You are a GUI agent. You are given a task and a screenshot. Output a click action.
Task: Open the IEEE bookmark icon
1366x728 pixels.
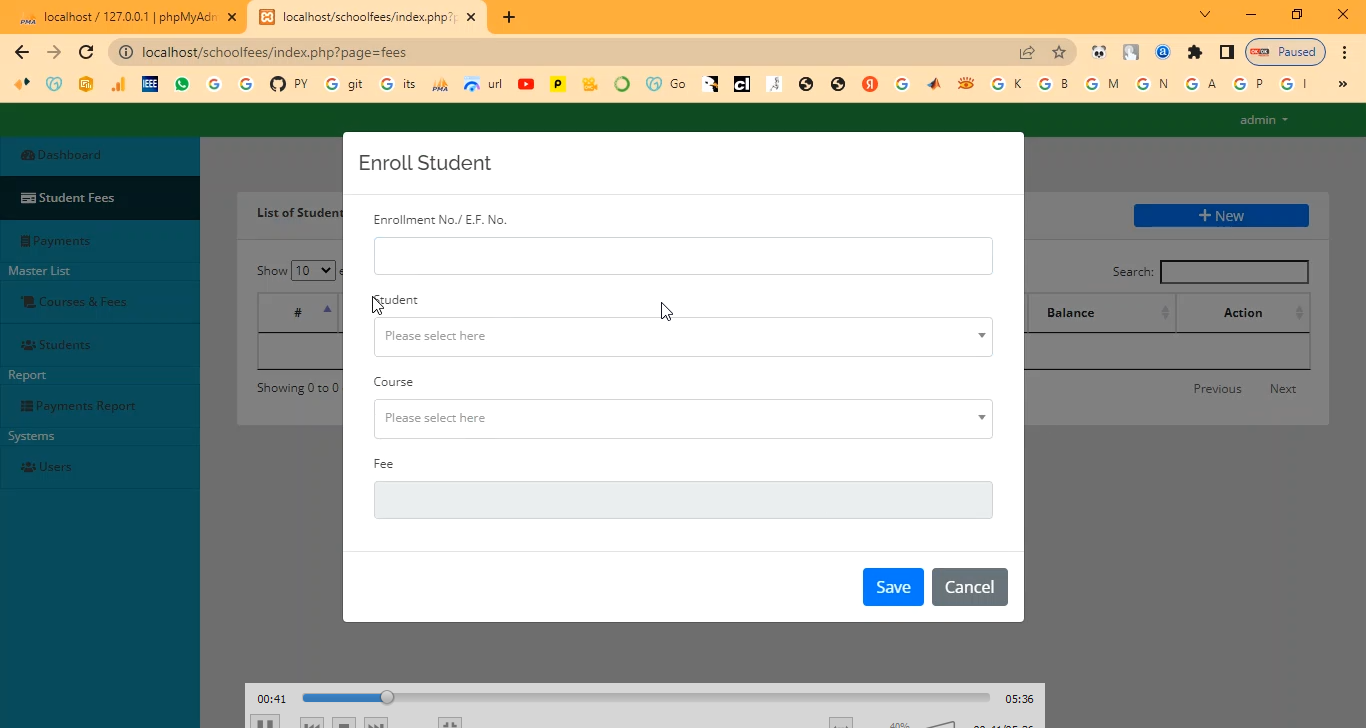150,84
